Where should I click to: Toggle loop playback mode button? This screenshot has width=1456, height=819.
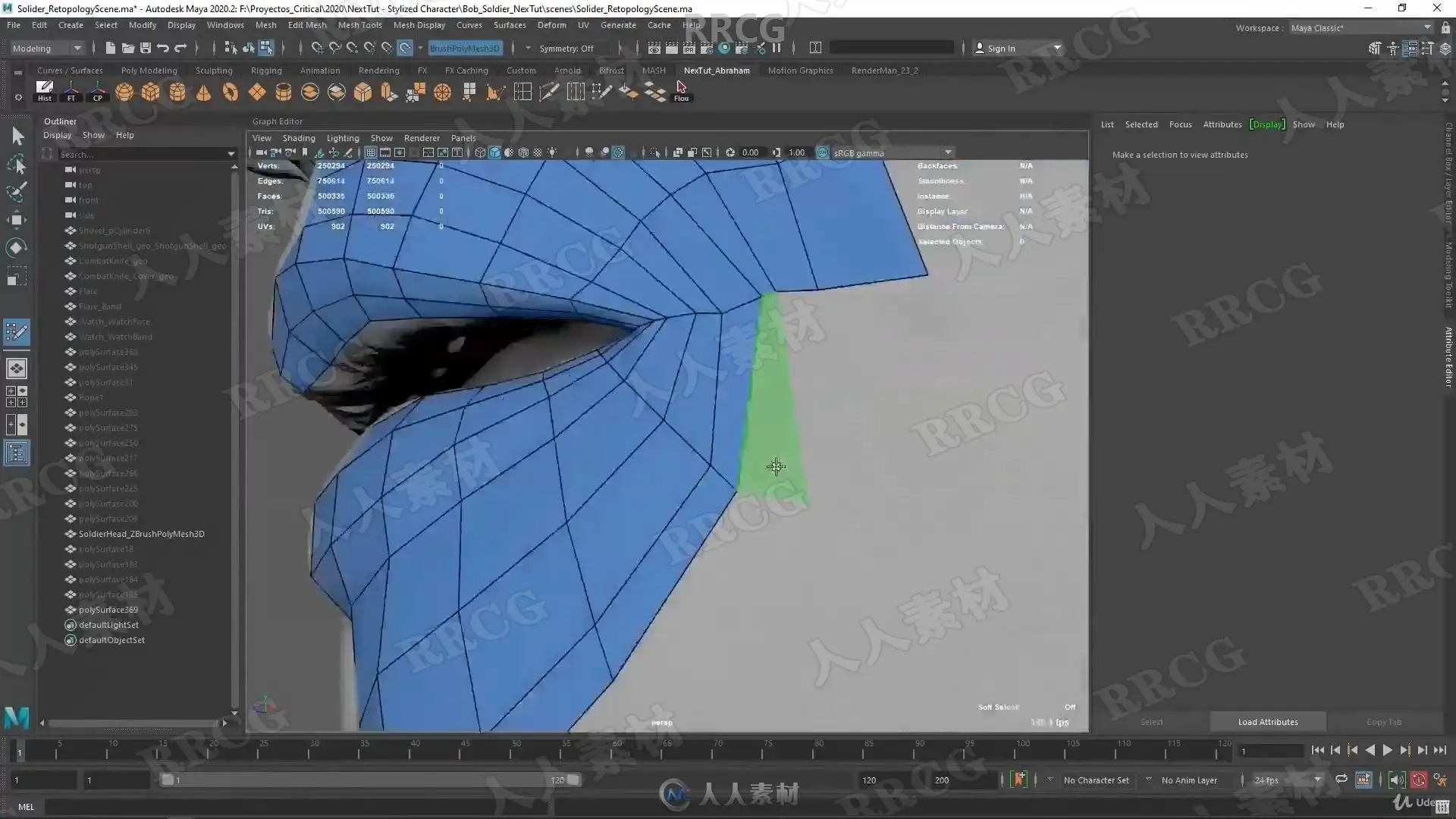click(x=1341, y=780)
